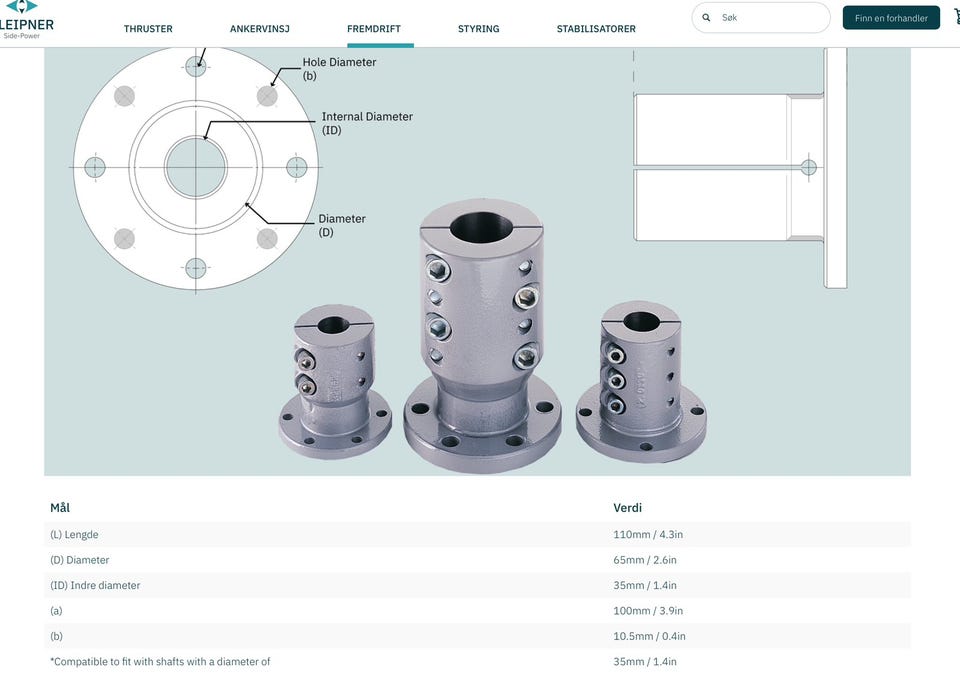Click the 10.5mm / 0.4in value

coord(650,637)
